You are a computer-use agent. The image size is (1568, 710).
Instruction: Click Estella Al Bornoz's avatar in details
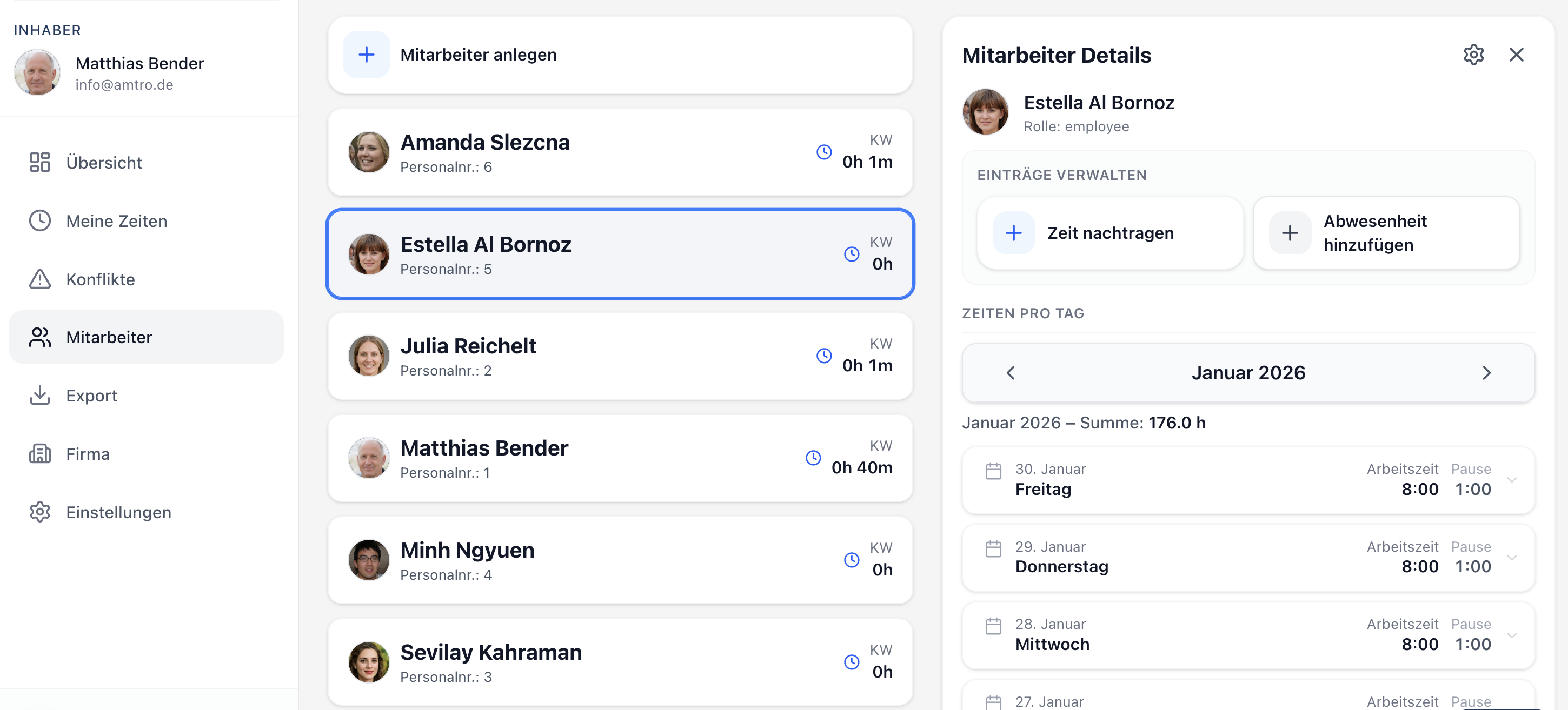point(986,112)
